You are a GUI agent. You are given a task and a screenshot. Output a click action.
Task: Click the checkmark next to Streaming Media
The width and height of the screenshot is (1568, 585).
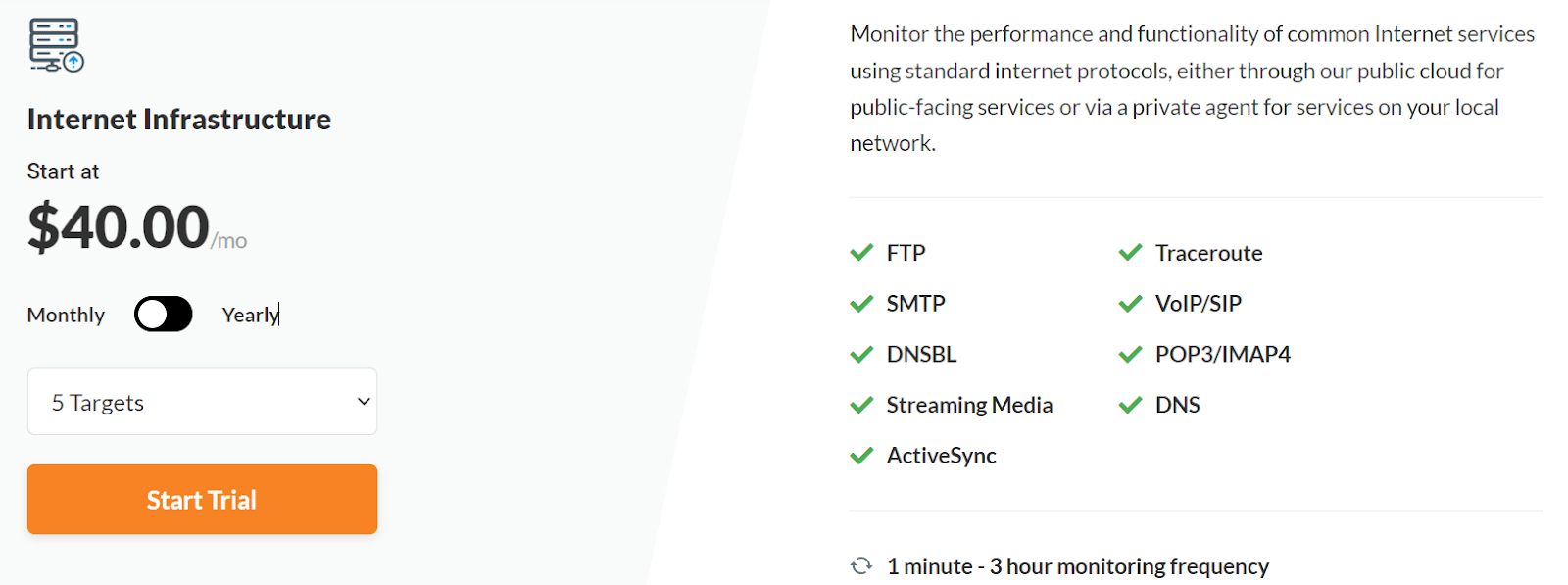861,405
